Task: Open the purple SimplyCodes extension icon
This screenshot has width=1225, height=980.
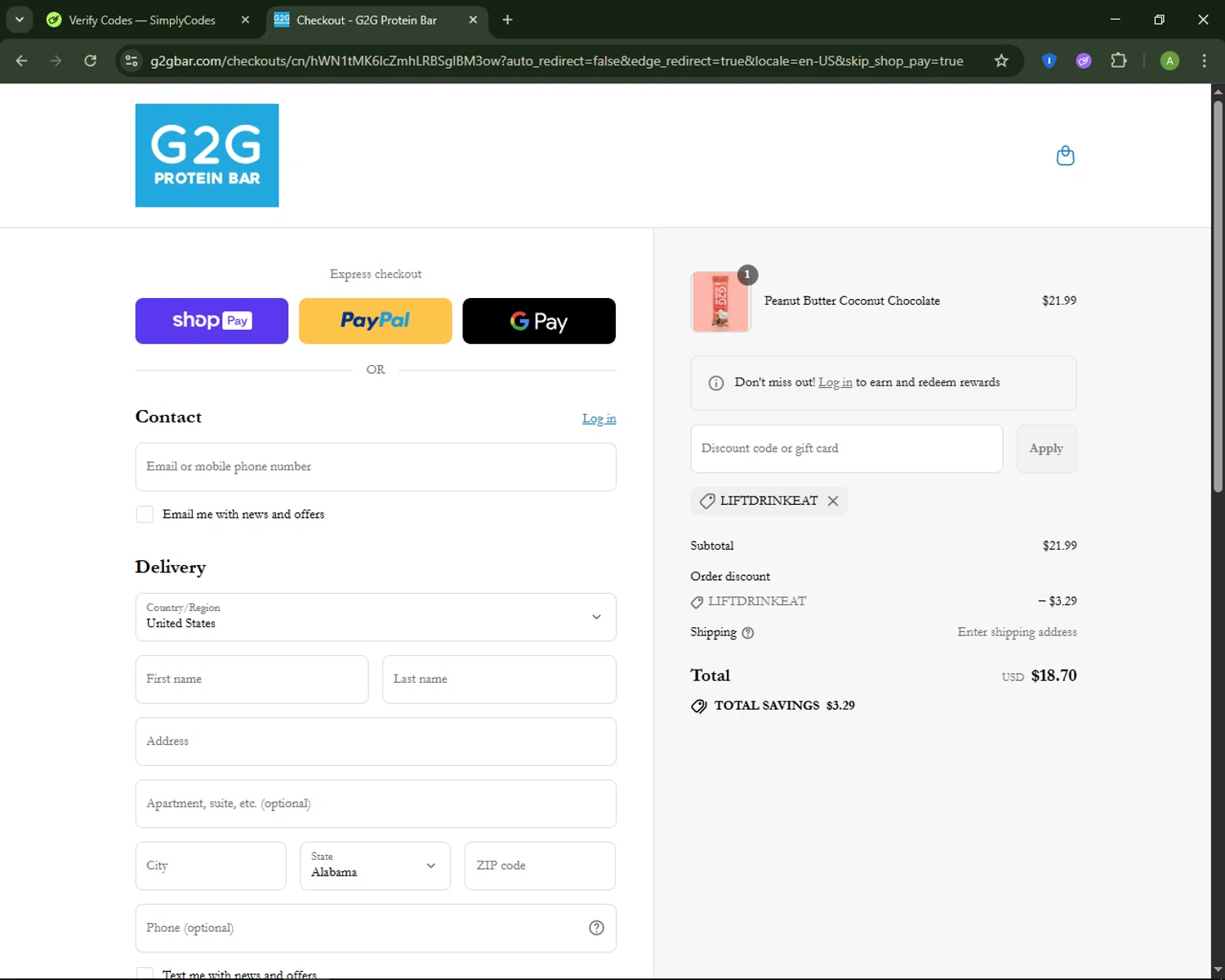Action: coord(1084,60)
